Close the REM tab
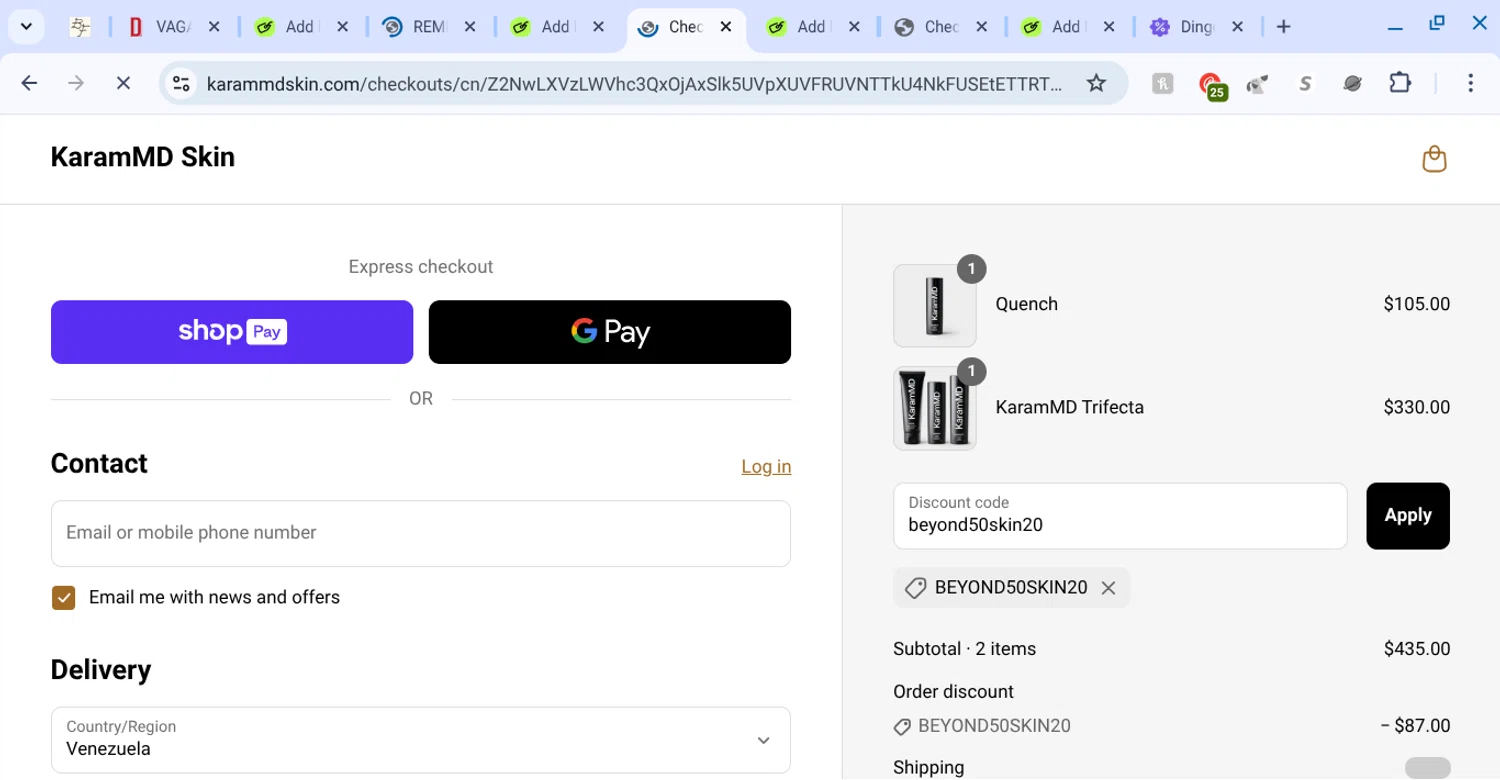 coord(470,27)
